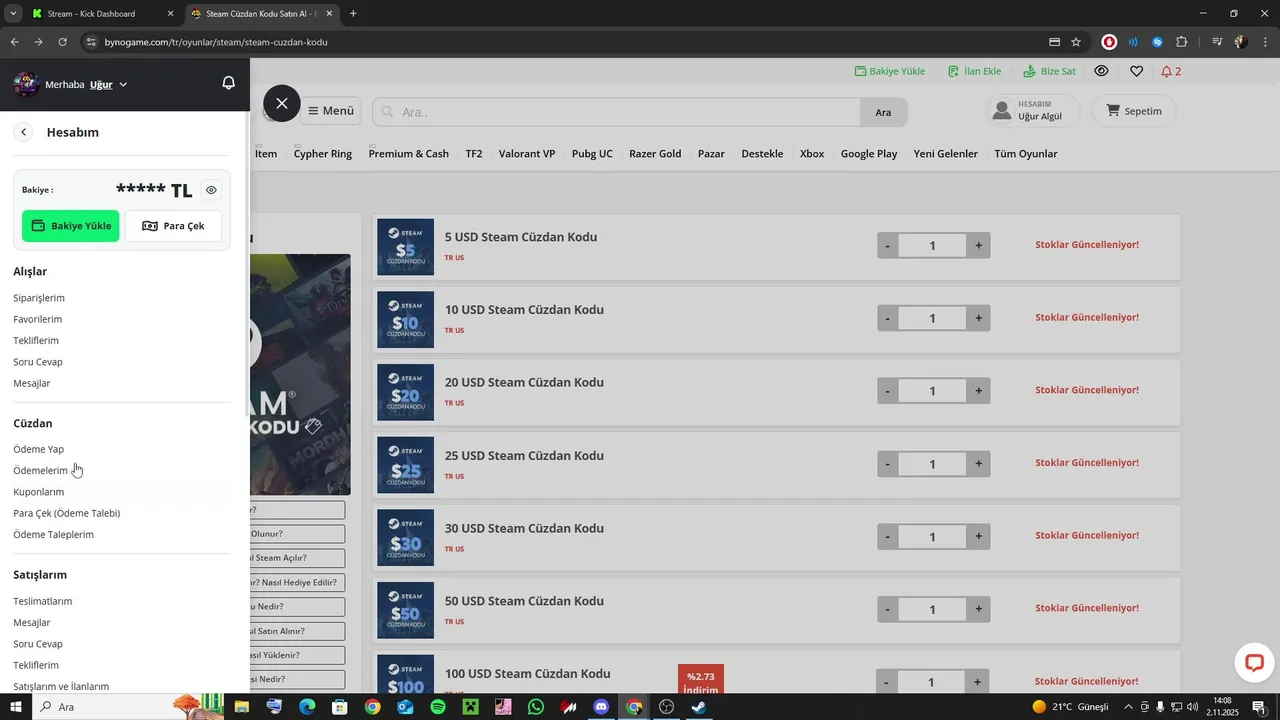Open a new browser tab

point(353,14)
